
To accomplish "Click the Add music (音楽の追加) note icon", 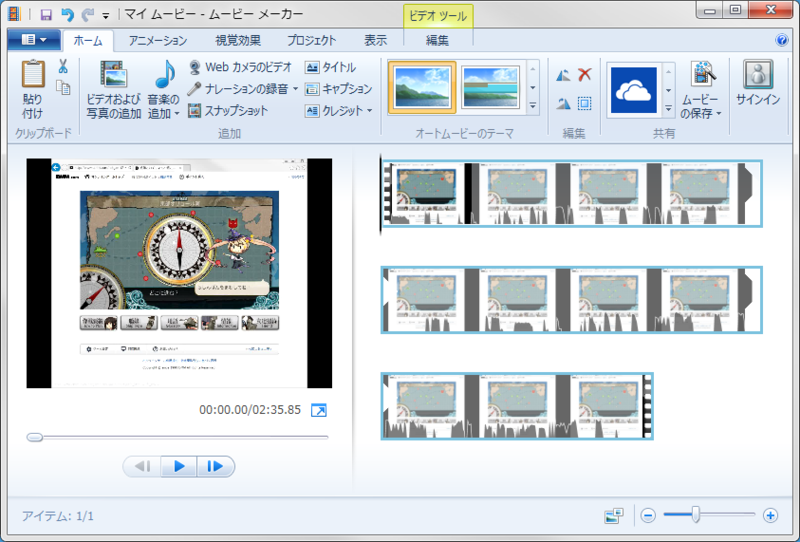I will (x=164, y=75).
